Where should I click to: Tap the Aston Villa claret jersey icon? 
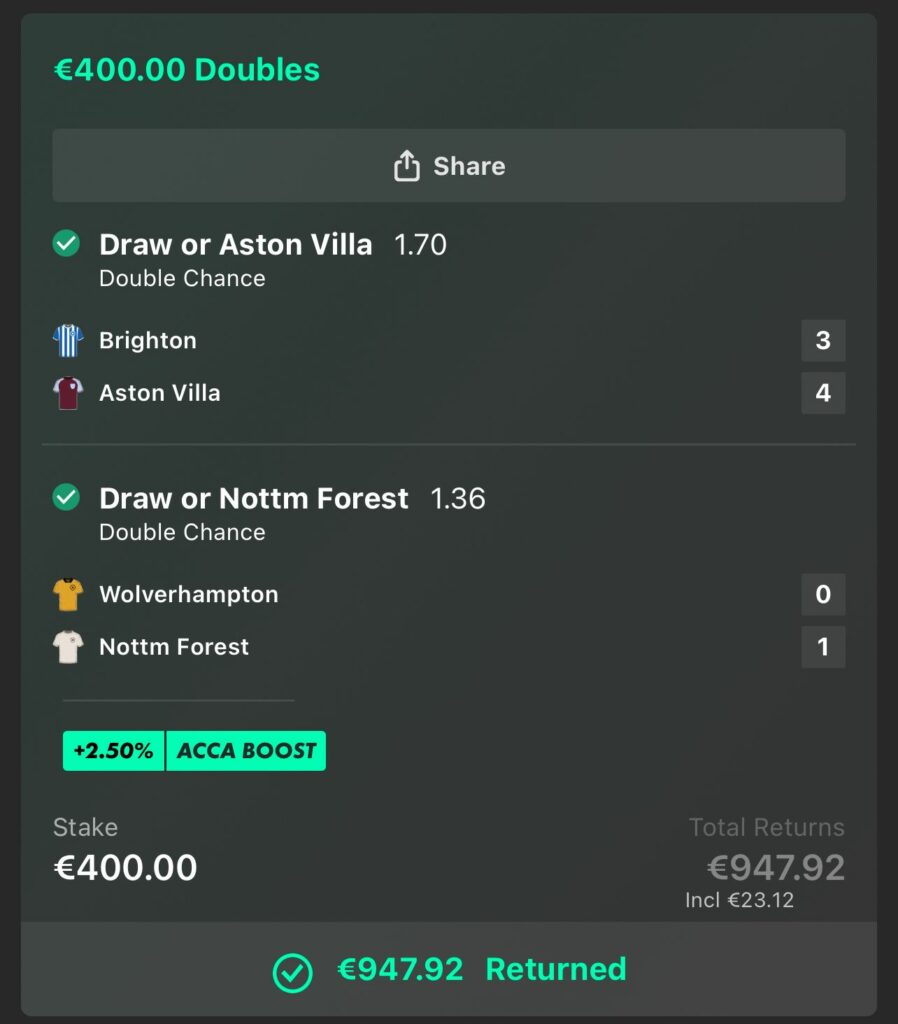[68, 393]
